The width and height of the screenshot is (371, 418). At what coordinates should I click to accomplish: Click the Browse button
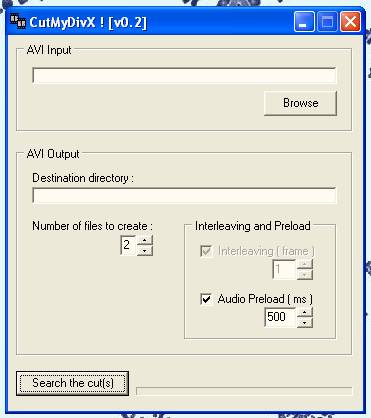tap(300, 103)
